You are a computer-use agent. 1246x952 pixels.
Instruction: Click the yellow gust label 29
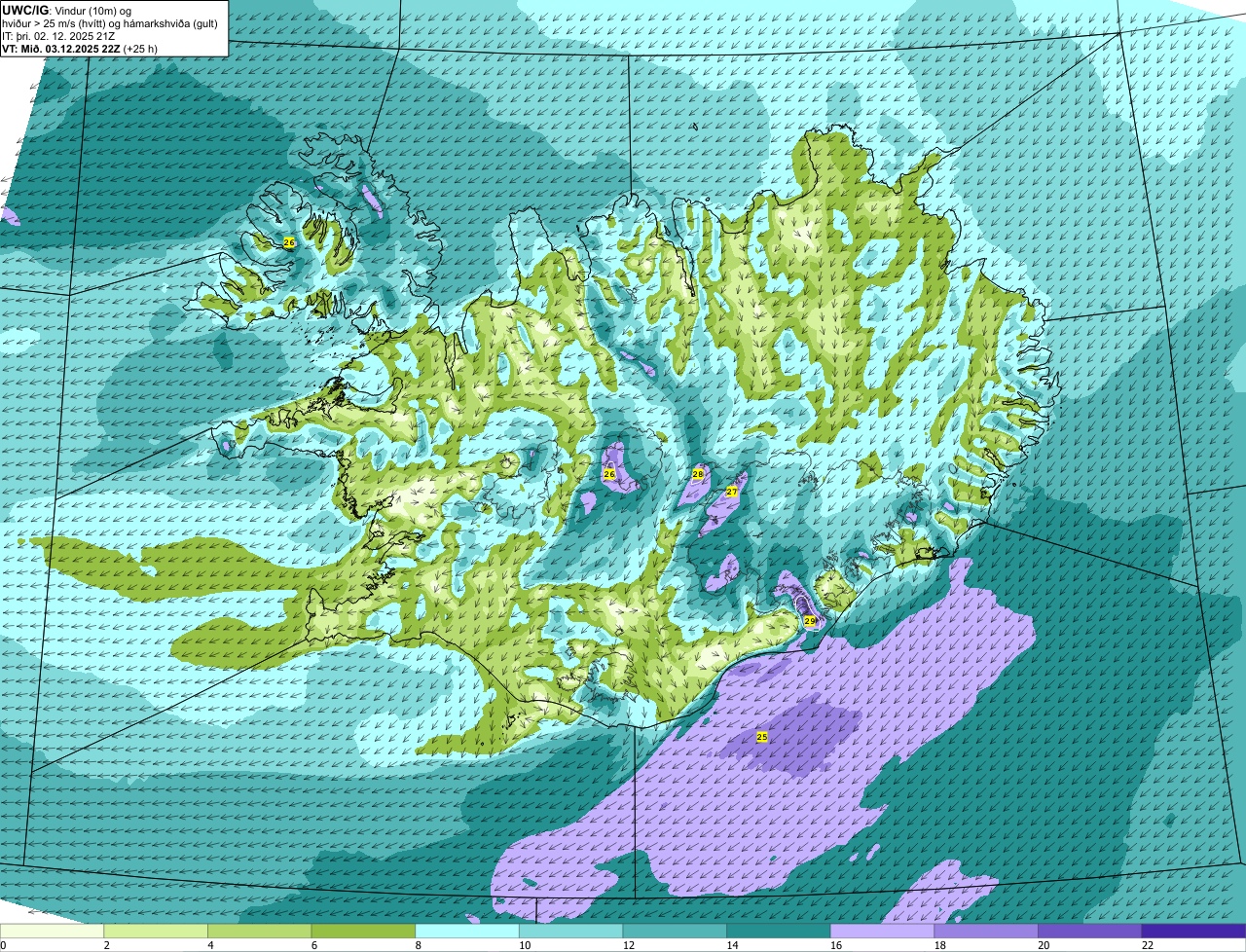point(810,620)
